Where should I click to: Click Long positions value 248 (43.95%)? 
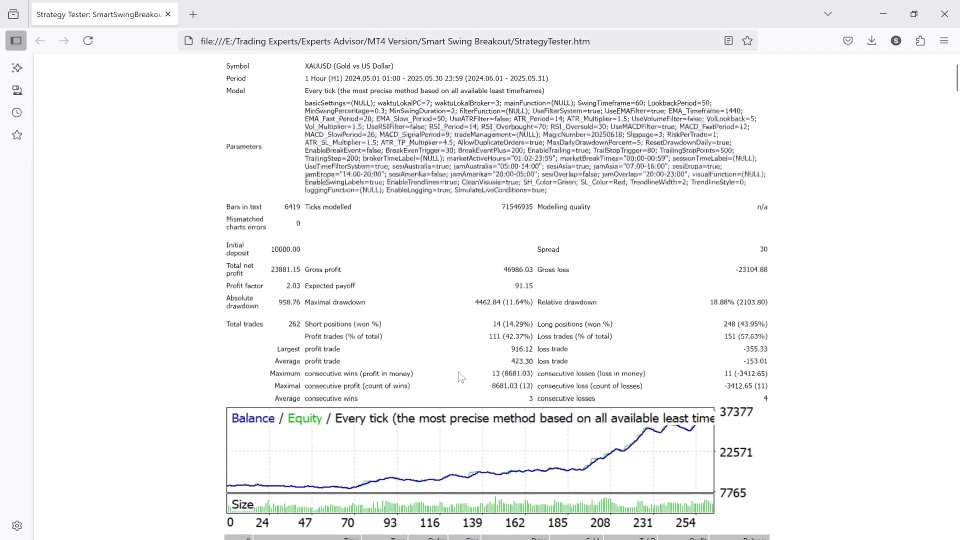pyautogui.click(x=745, y=324)
